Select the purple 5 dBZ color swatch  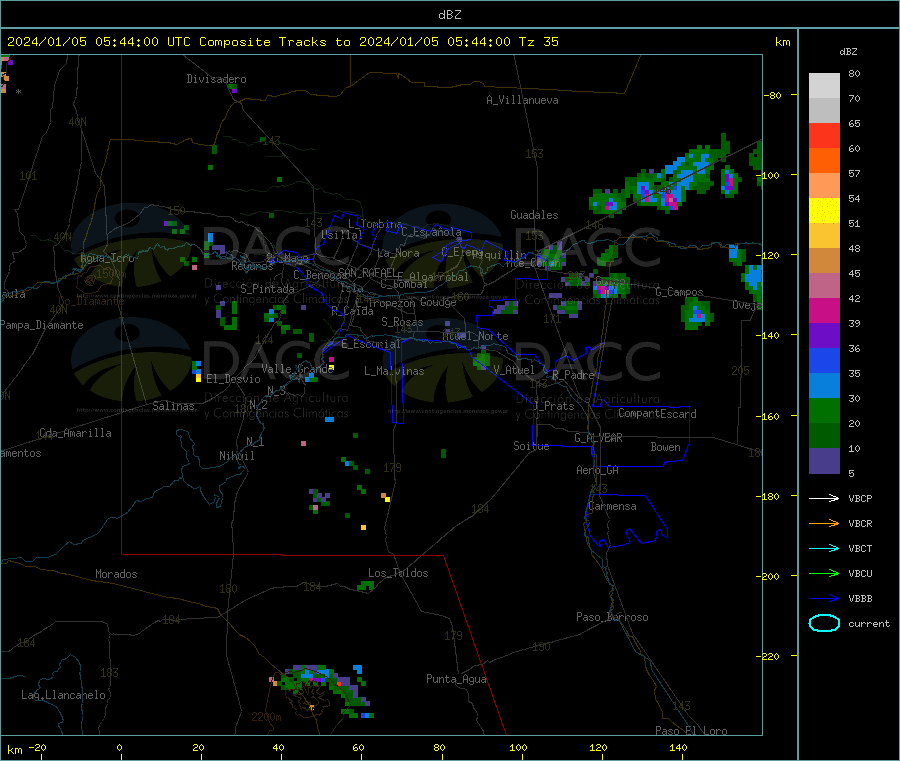point(824,461)
